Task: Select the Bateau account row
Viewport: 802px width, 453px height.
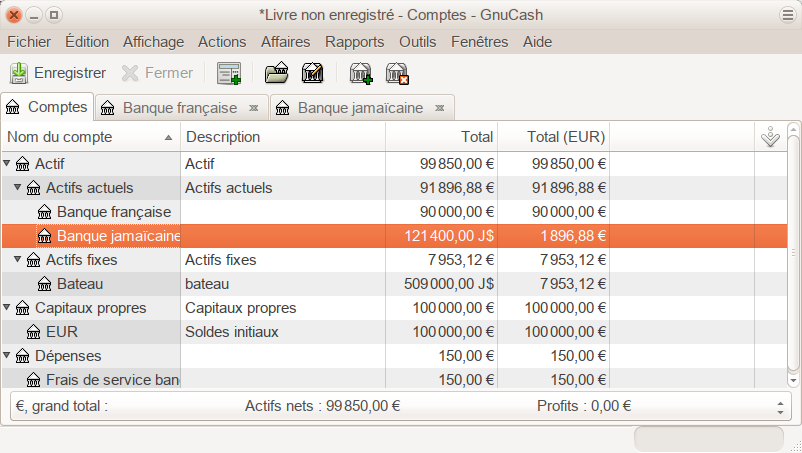Action: 300,284
